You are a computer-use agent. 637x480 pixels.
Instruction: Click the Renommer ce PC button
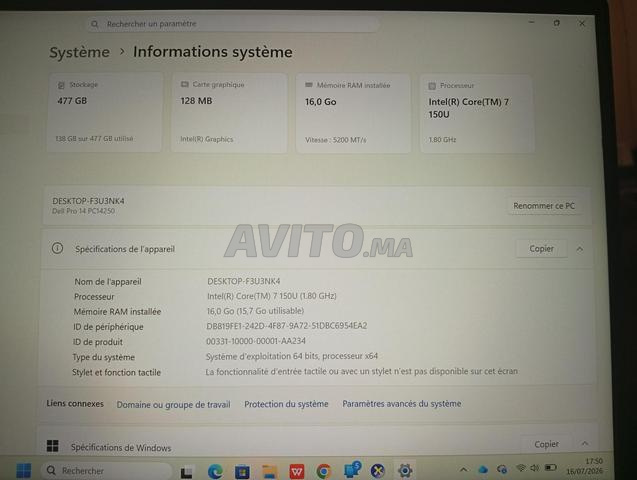tap(544, 206)
